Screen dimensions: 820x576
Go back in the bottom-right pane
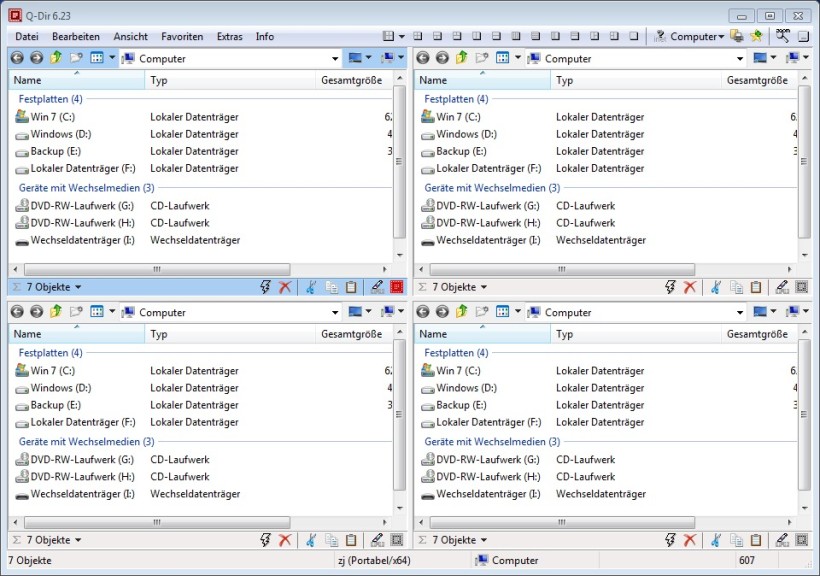423,312
